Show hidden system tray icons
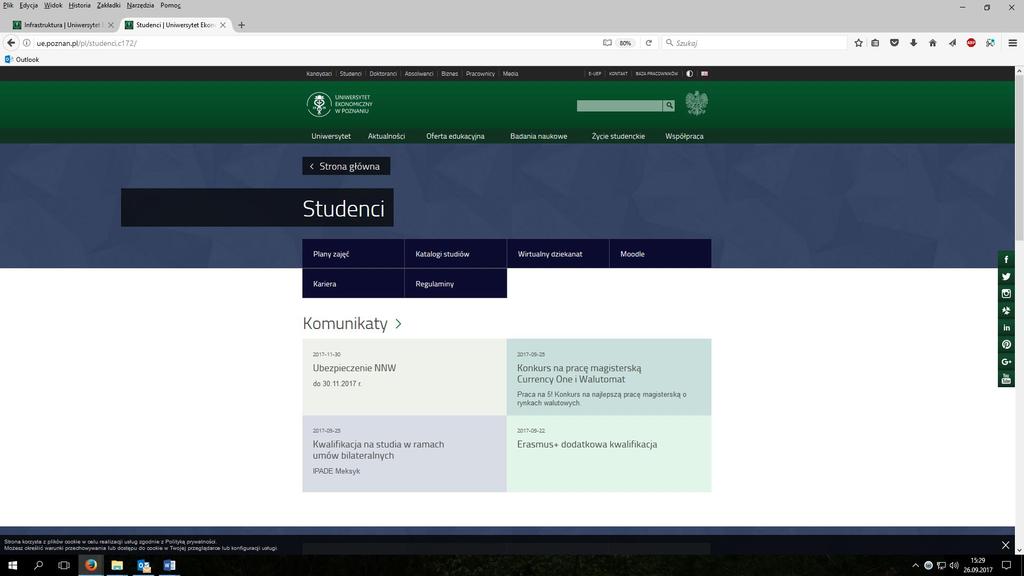The width and height of the screenshot is (1024, 576). coord(915,566)
